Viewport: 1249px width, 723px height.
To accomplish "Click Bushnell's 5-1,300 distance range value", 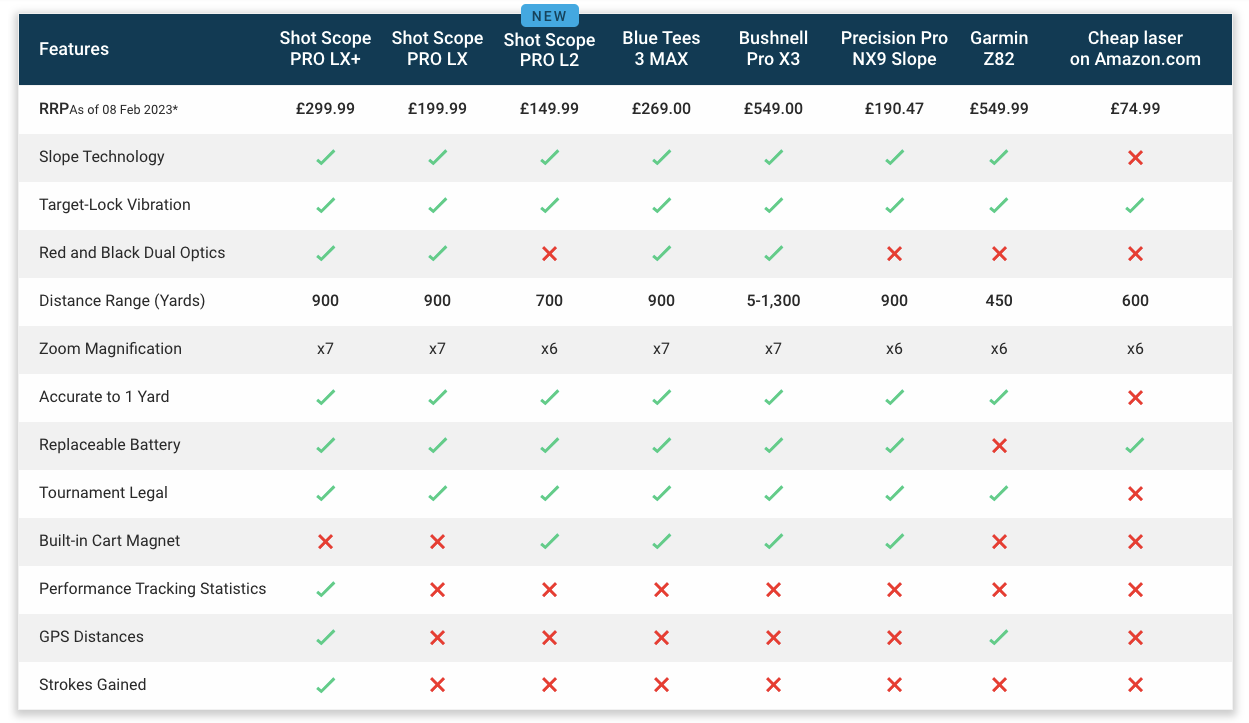I will 773,301.
